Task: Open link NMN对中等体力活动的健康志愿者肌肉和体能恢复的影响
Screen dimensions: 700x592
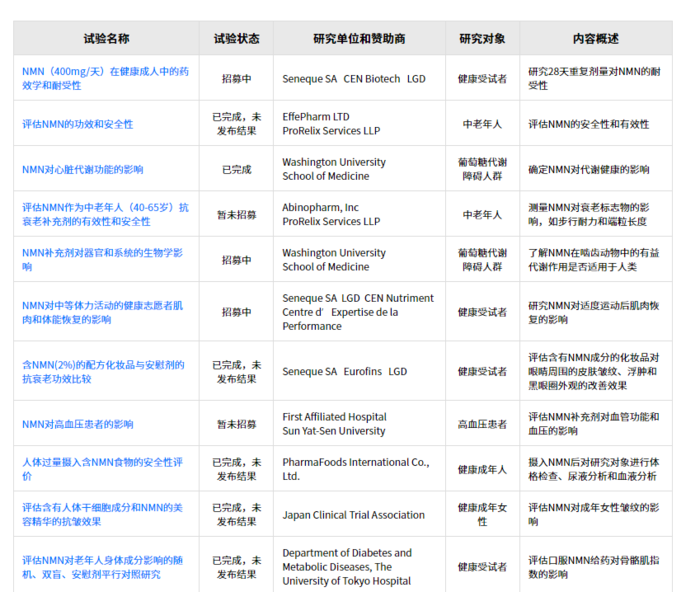Action: coord(103,312)
